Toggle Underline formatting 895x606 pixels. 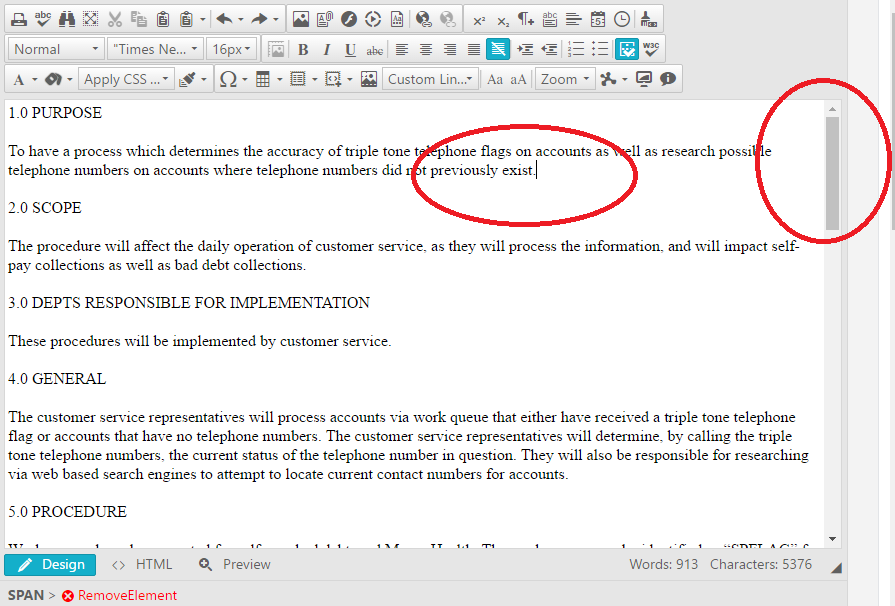(x=350, y=50)
